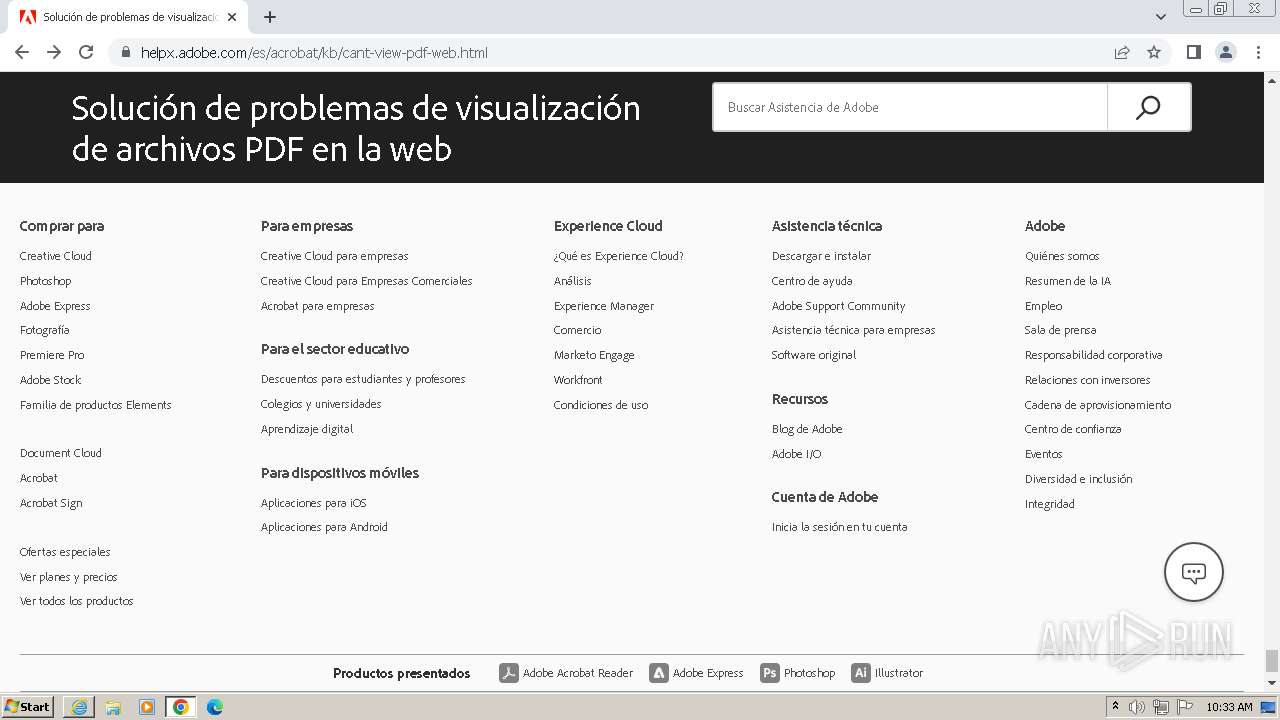Click the share page icon in address bar
Image resolution: width=1280 pixels, height=720 pixels.
pyautogui.click(x=1122, y=52)
